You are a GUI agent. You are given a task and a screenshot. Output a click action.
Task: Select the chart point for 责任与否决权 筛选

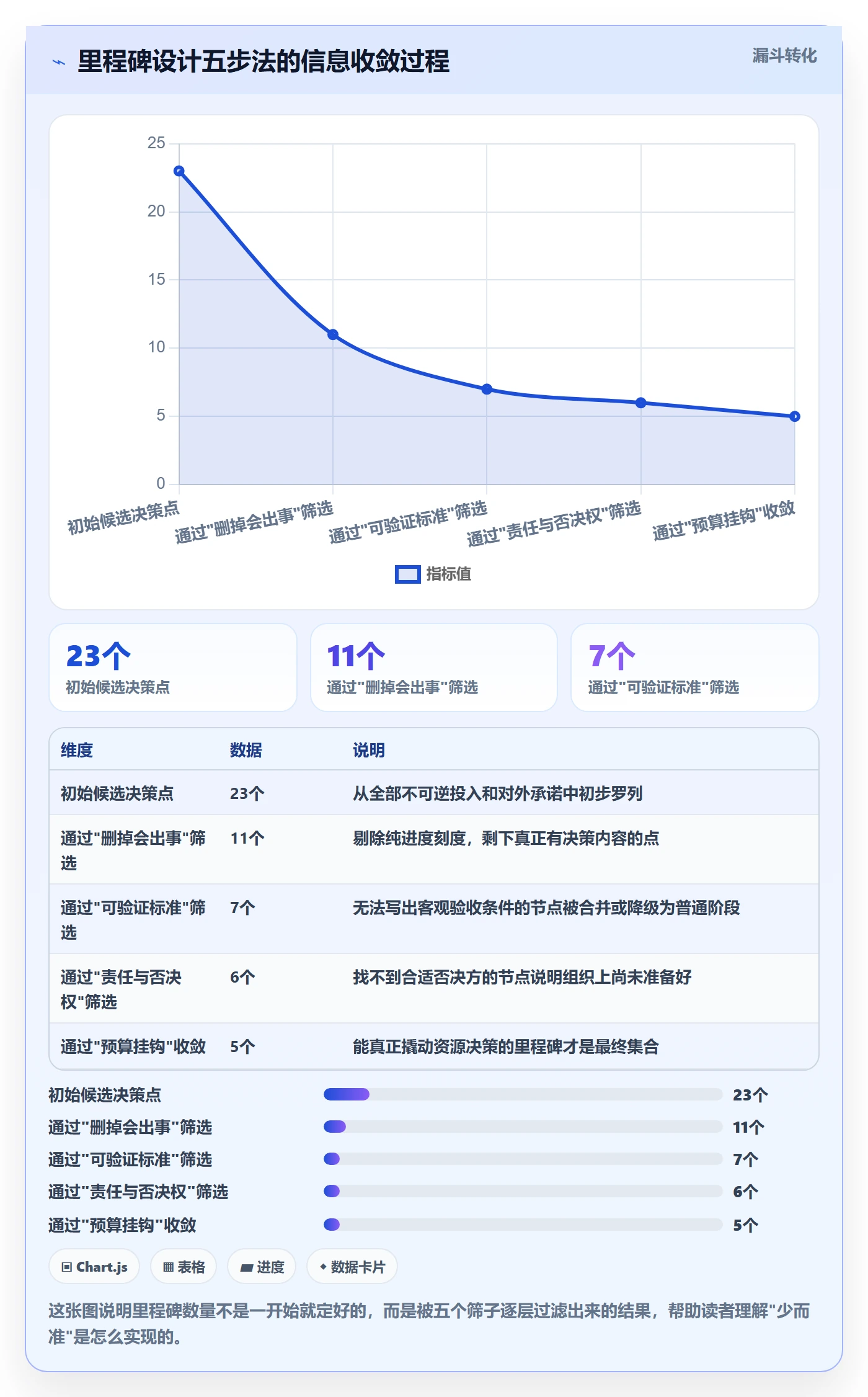[x=641, y=403]
